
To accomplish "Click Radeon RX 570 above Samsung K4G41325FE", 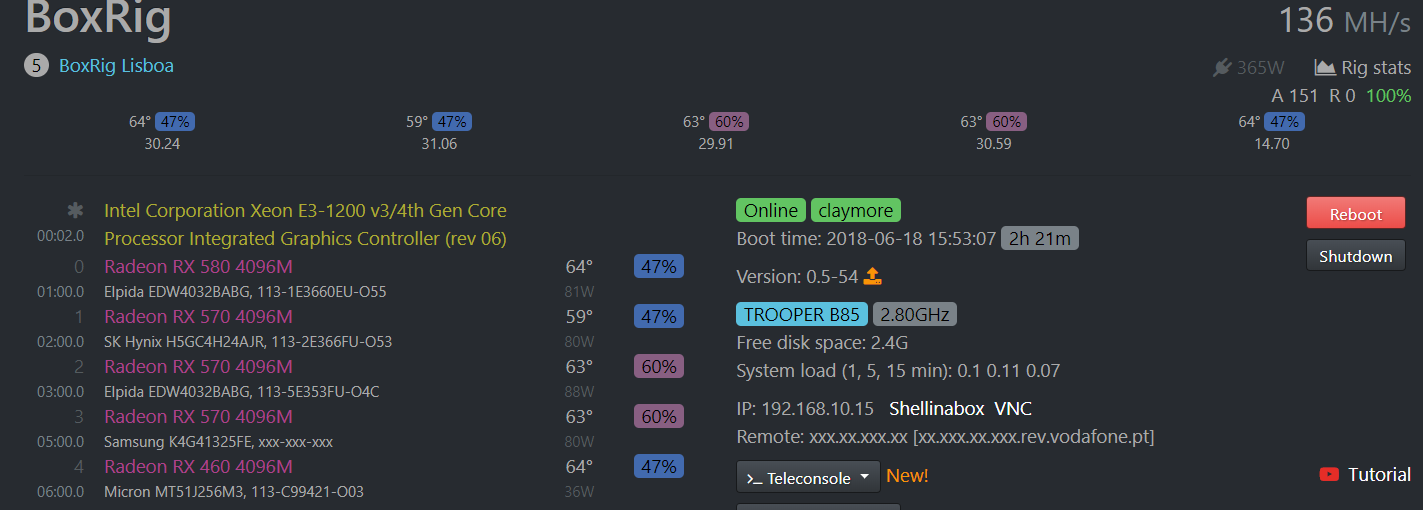I will click(198, 417).
